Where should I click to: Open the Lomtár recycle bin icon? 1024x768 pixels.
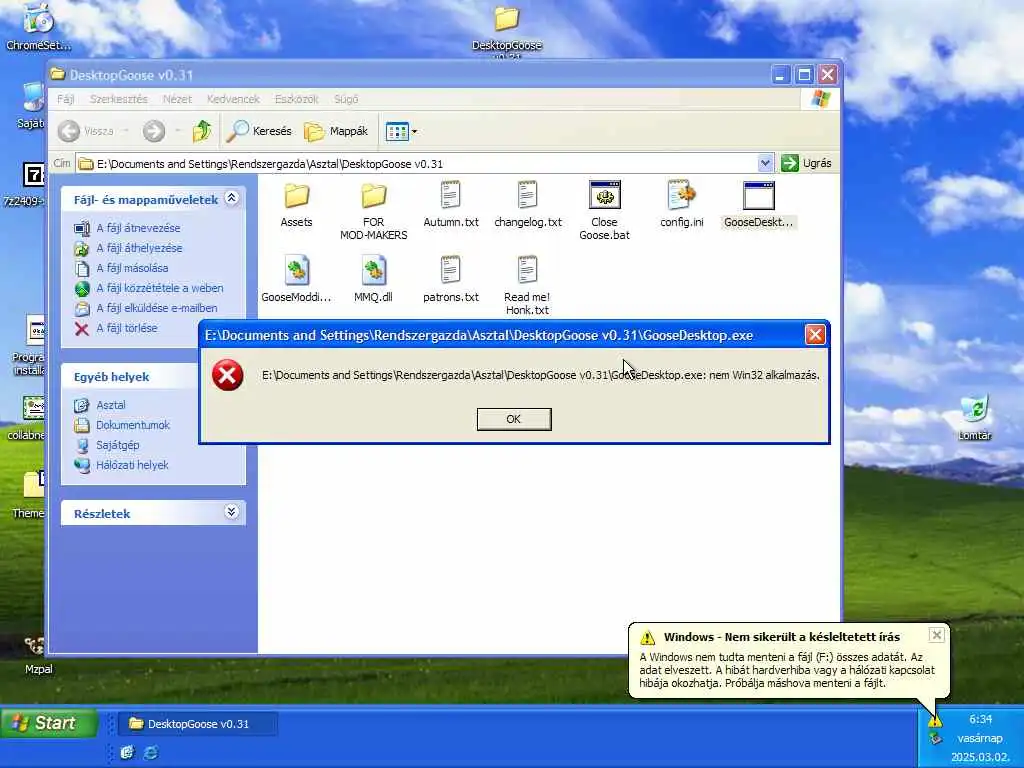point(975,417)
